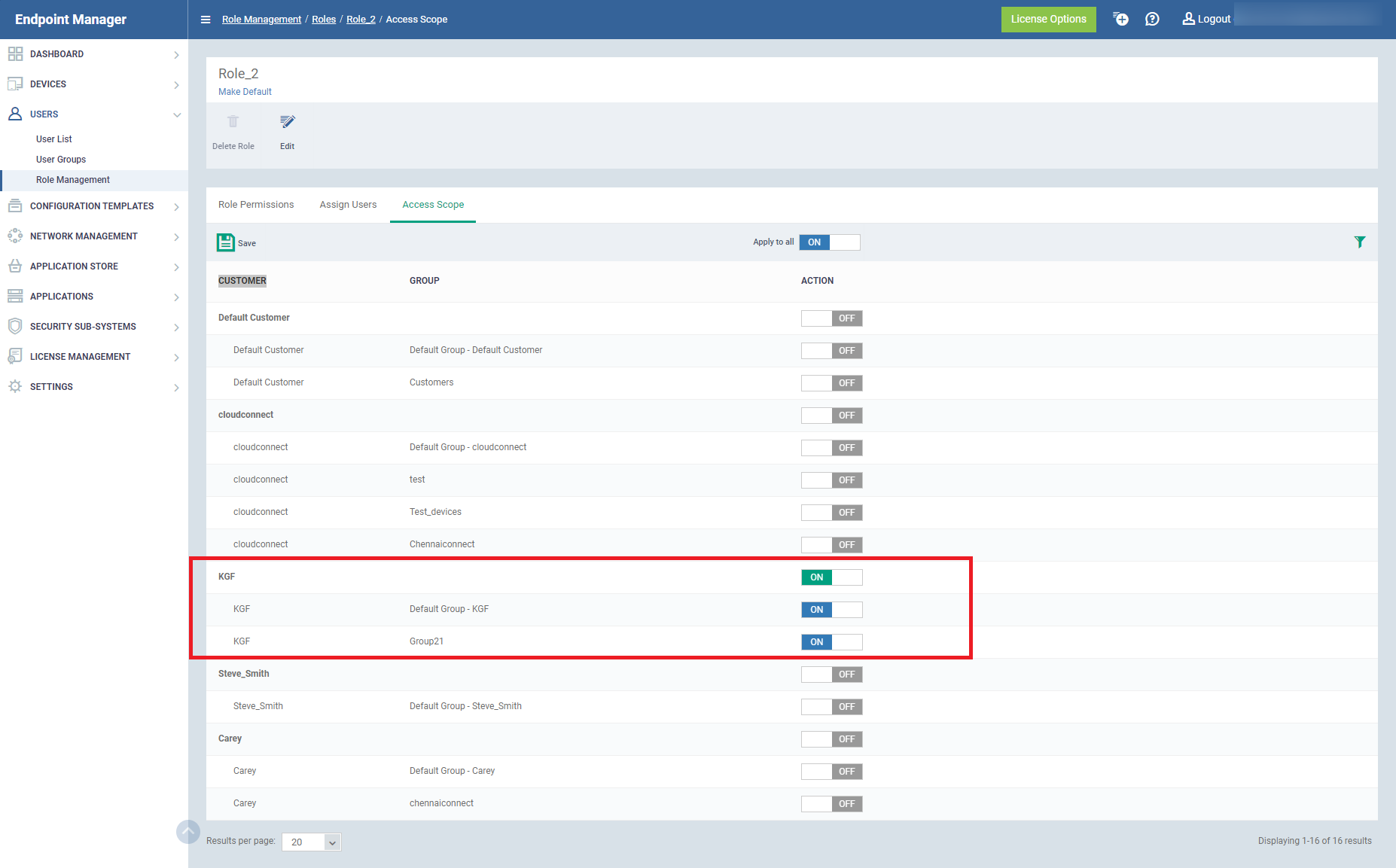
Task: Open the Roles breadcrumb link
Action: click(324, 20)
